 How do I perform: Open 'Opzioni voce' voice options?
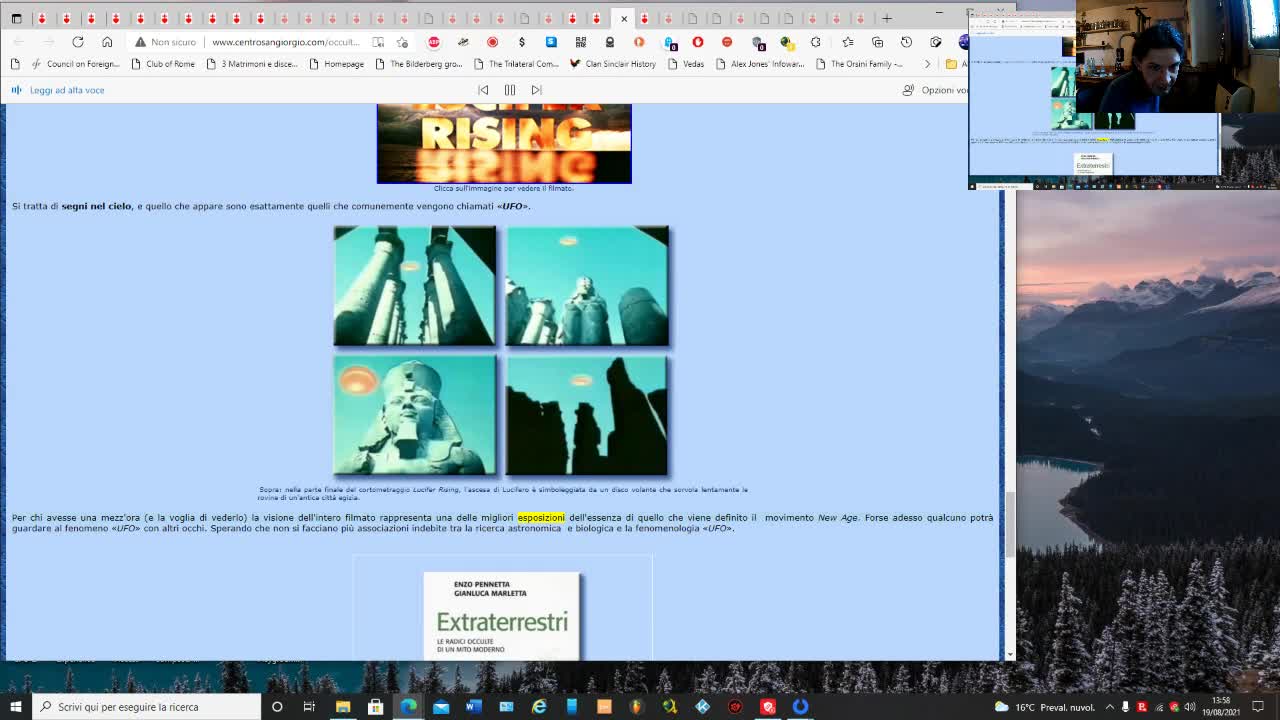coord(935,90)
